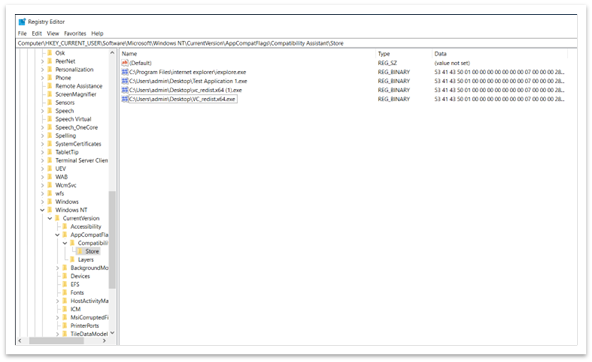Image resolution: width=592 pixels, height=362 pixels.
Task: Click the tree vertical scrollbar thumb
Action: pos(112,240)
